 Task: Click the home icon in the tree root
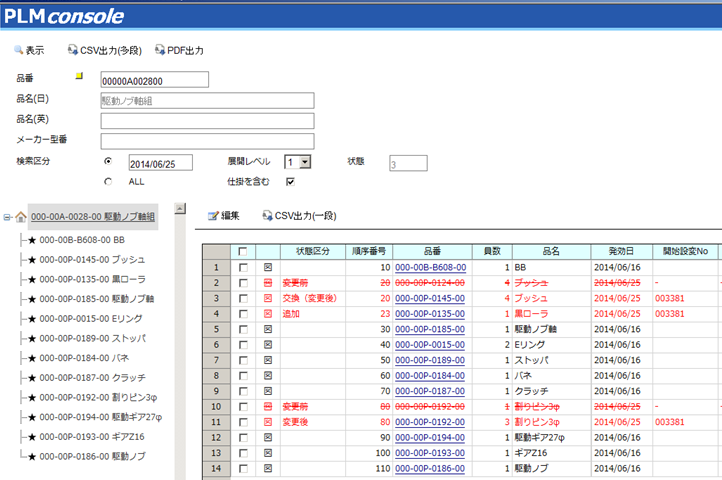pos(20,216)
